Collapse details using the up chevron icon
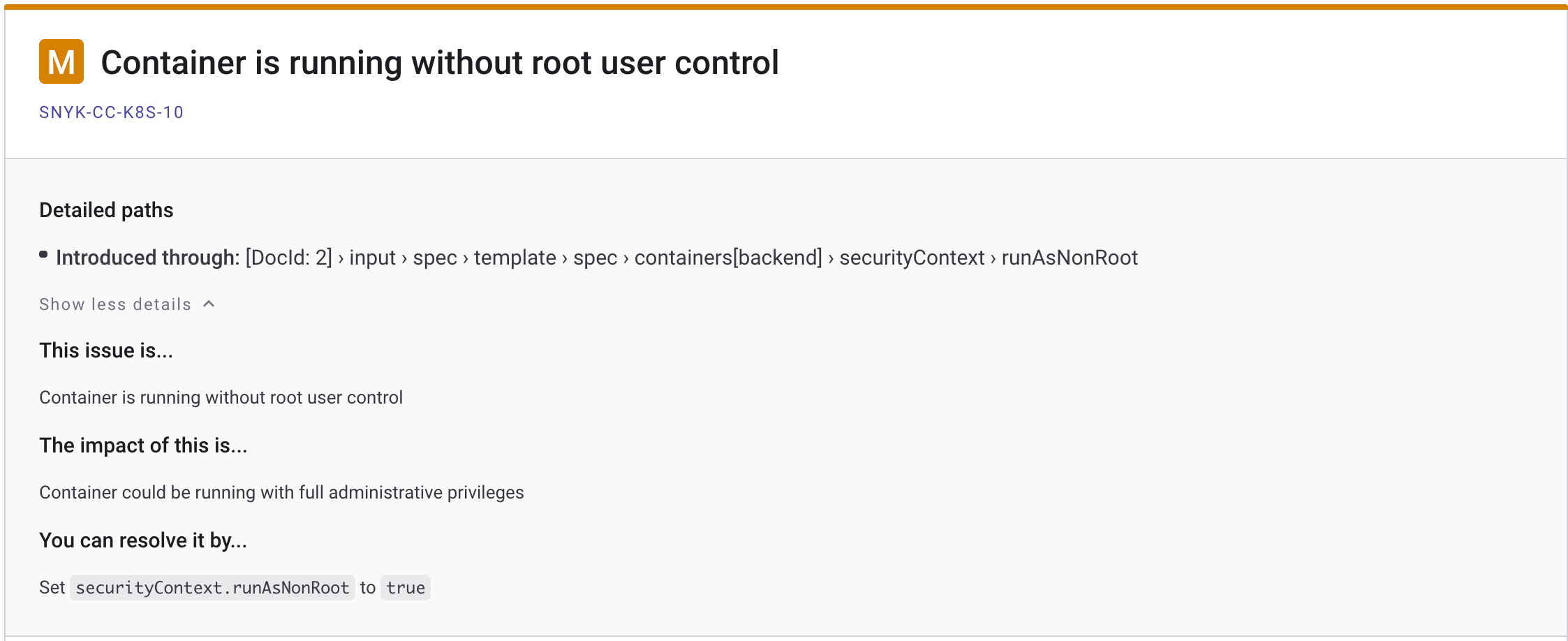 (x=209, y=304)
